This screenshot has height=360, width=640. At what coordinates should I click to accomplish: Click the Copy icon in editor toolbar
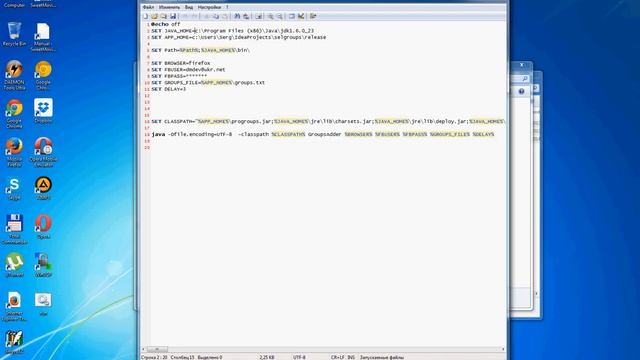(x=216, y=16)
